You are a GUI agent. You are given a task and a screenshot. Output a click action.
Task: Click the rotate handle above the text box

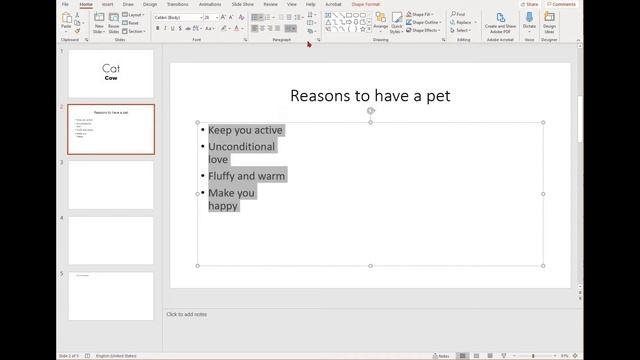(x=371, y=111)
